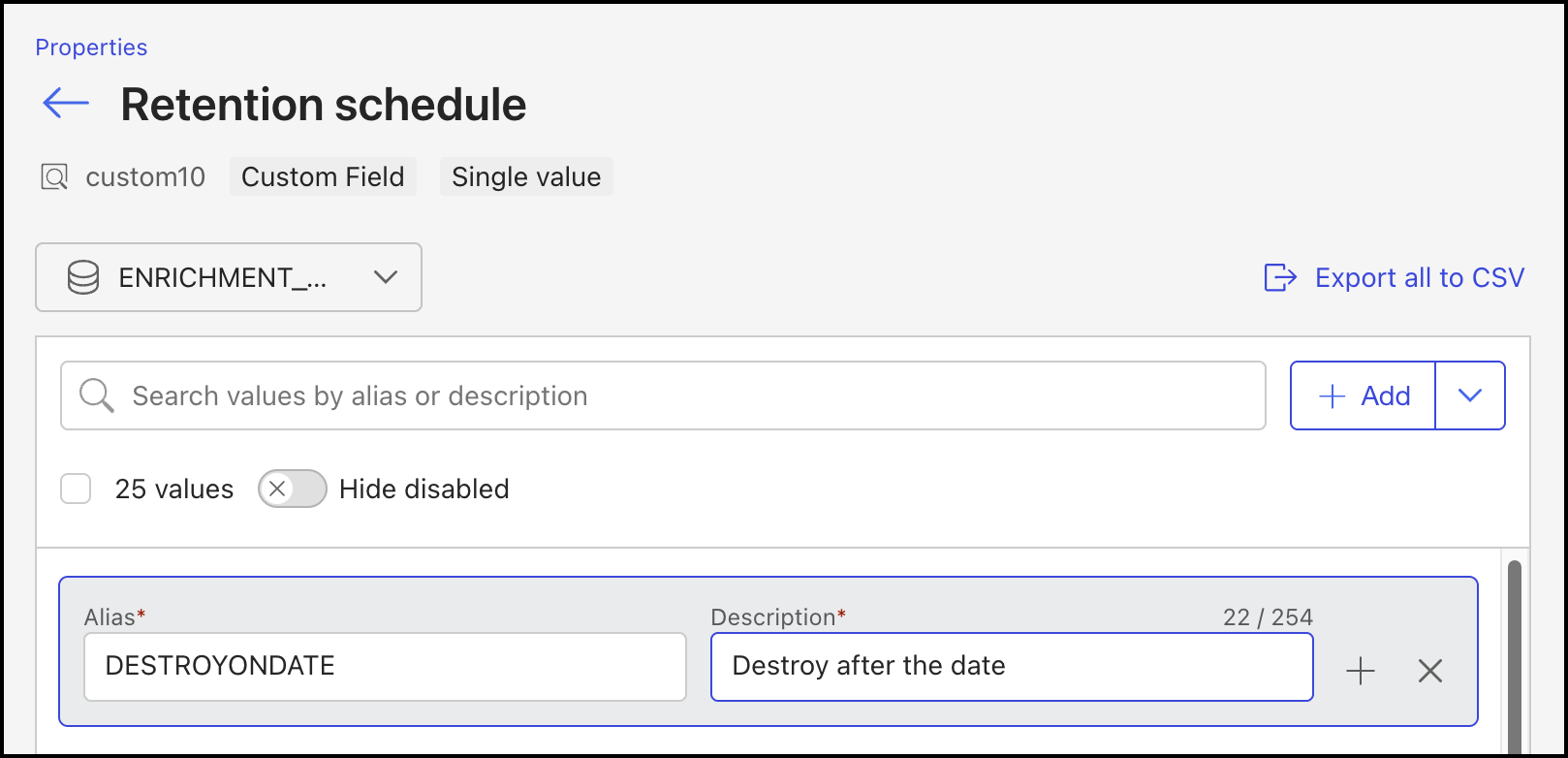
Task: Toggle the Hide disabled switch
Action: [x=292, y=489]
